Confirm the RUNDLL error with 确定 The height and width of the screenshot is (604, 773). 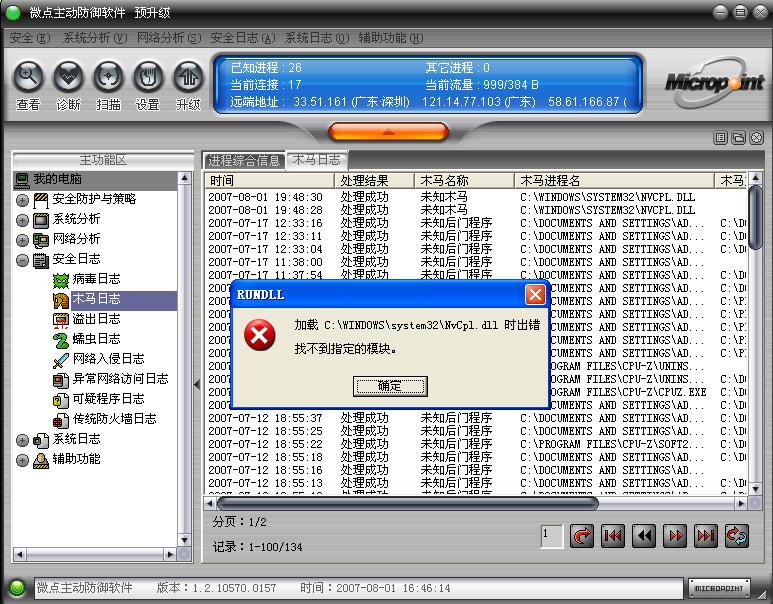(390, 386)
